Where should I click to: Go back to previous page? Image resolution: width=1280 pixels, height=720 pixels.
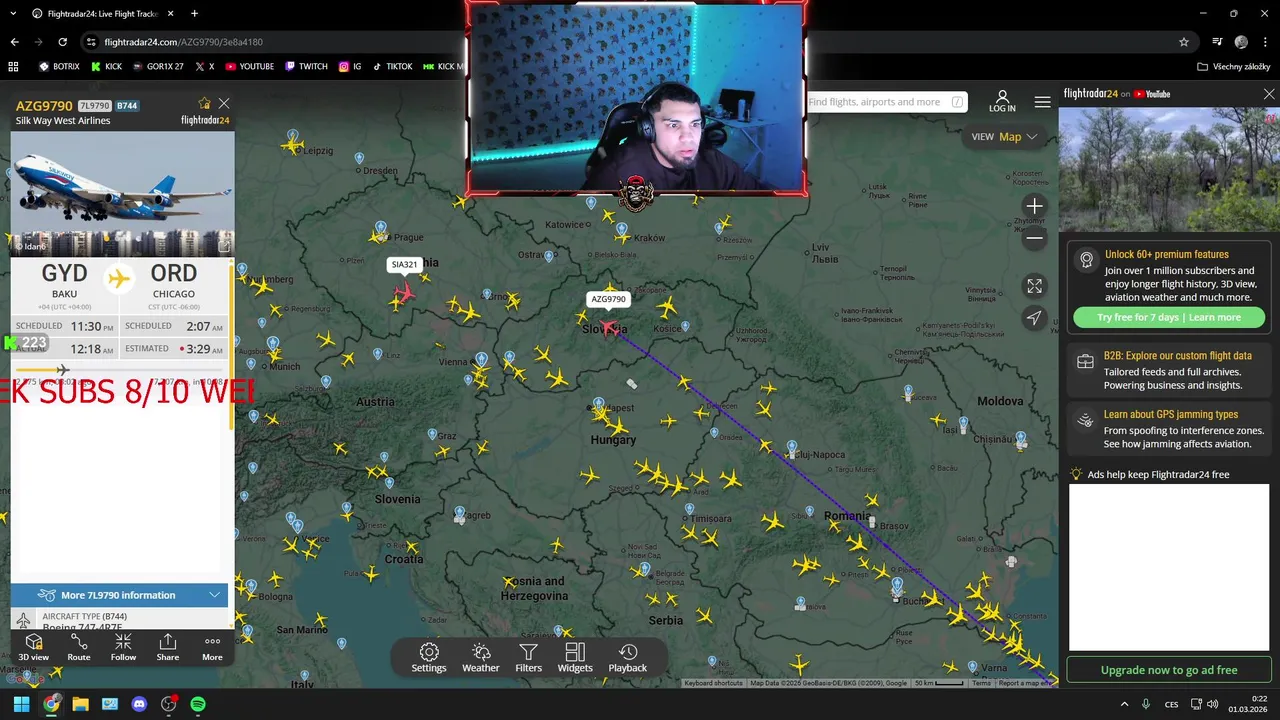point(14,42)
